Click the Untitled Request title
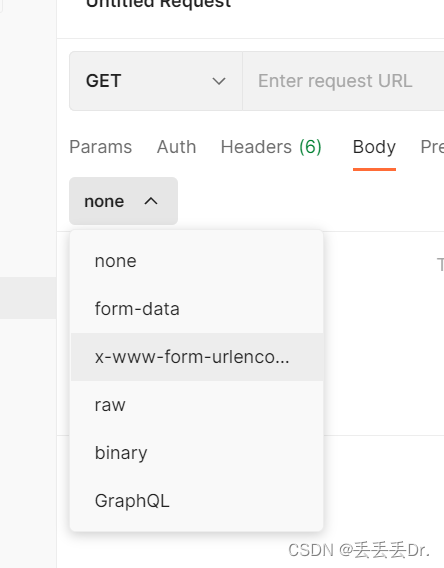Screen dimensions: 444x568 click(x=158, y=4)
